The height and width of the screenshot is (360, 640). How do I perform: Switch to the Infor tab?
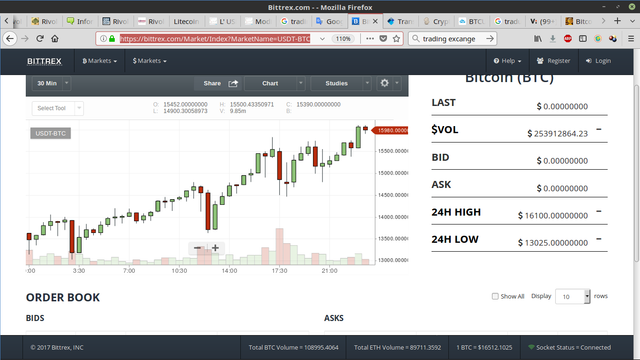coord(80,21)
